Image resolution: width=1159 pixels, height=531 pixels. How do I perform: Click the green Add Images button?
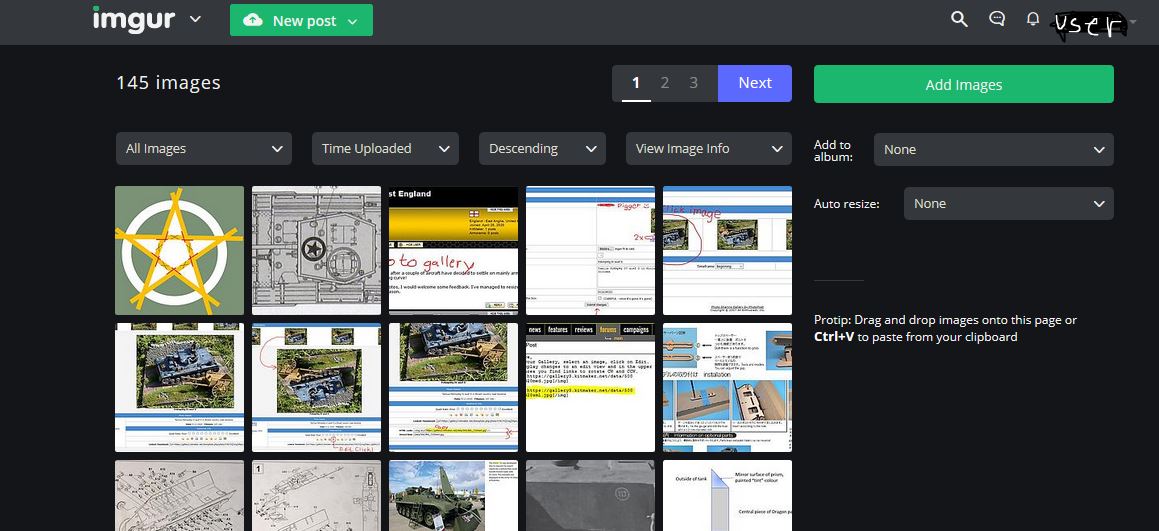[x=963, y=84]
